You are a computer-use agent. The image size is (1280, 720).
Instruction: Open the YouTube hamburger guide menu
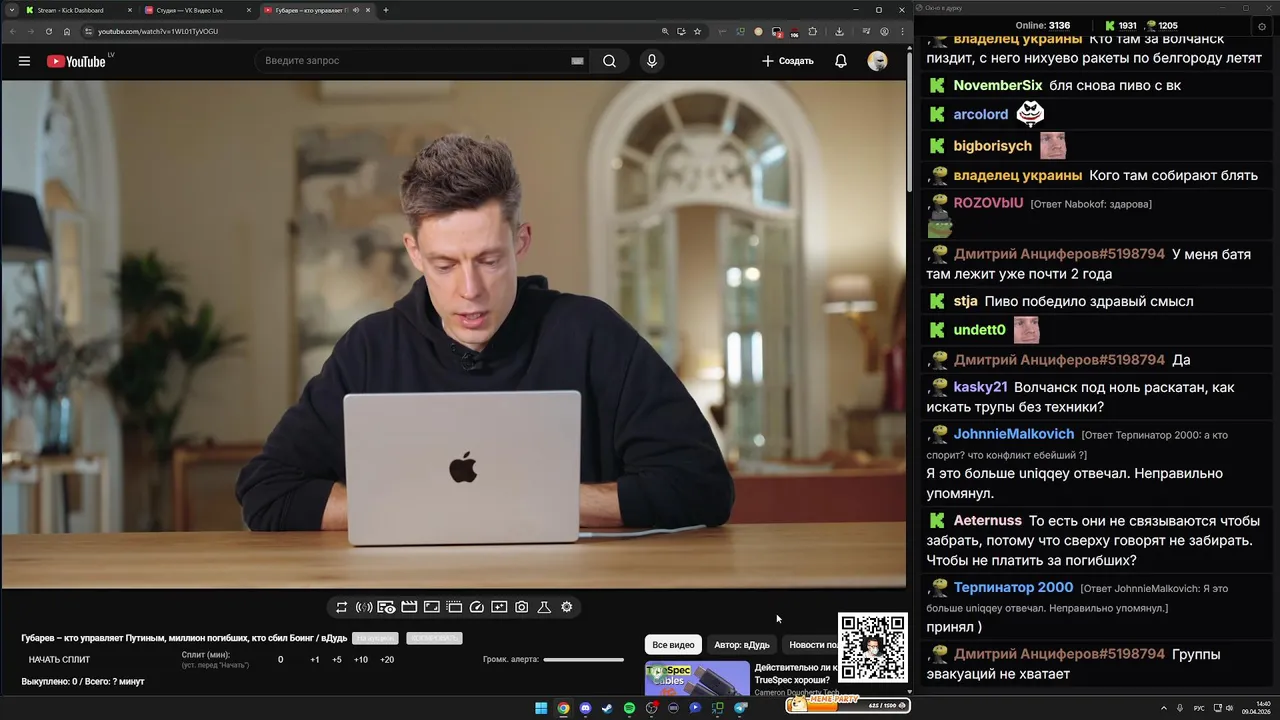click(x=24, y=61)
